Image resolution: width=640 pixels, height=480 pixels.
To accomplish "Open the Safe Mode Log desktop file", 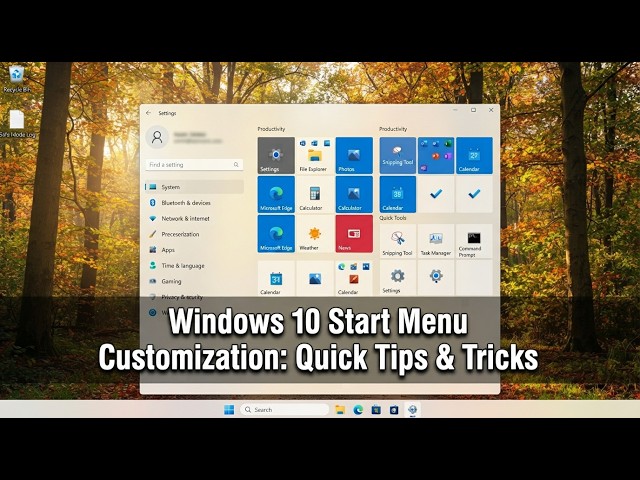I will pos(17,124).
